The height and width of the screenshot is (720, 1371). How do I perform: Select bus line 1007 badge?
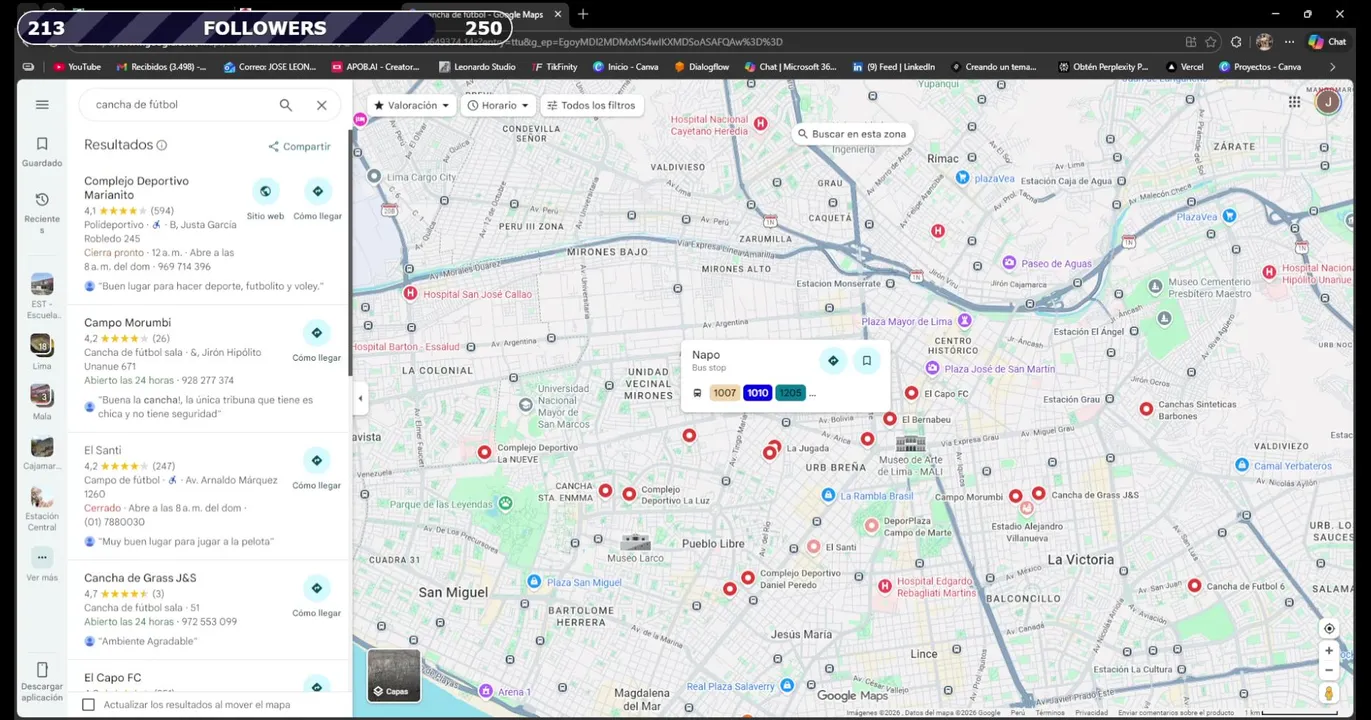[725, 393]
